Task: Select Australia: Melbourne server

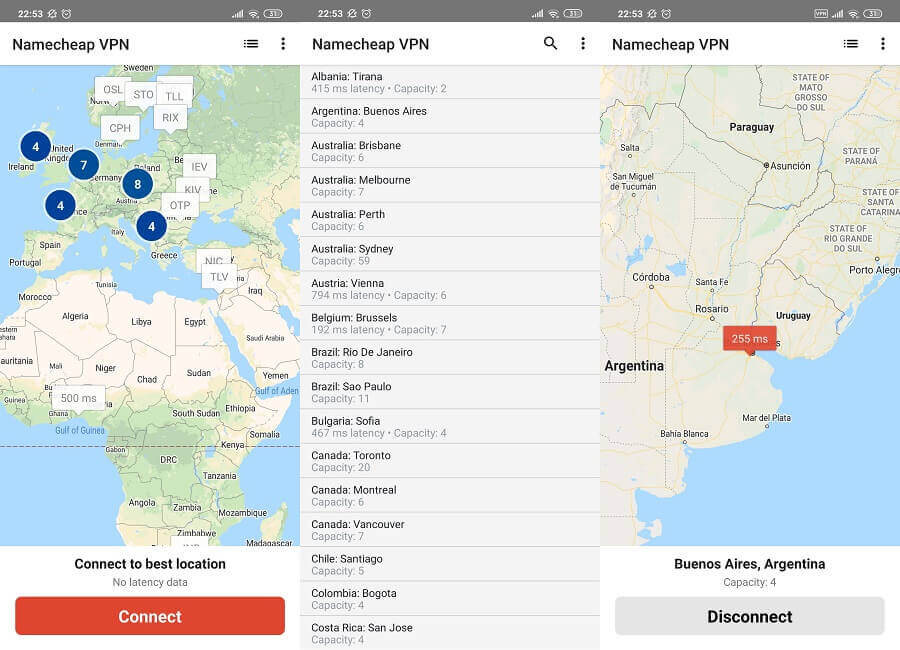Action: 450,185
